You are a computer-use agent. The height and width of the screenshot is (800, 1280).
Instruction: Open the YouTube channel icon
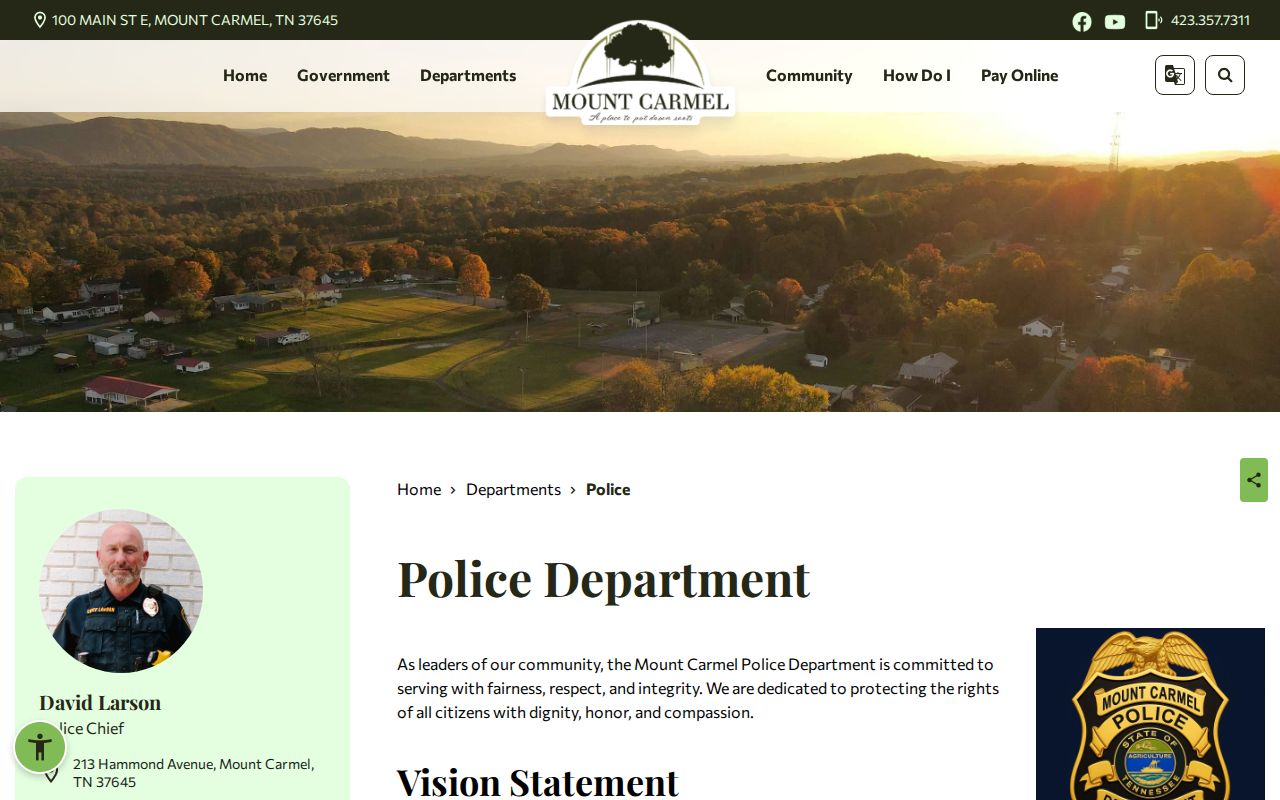[x=1115, y=21]
